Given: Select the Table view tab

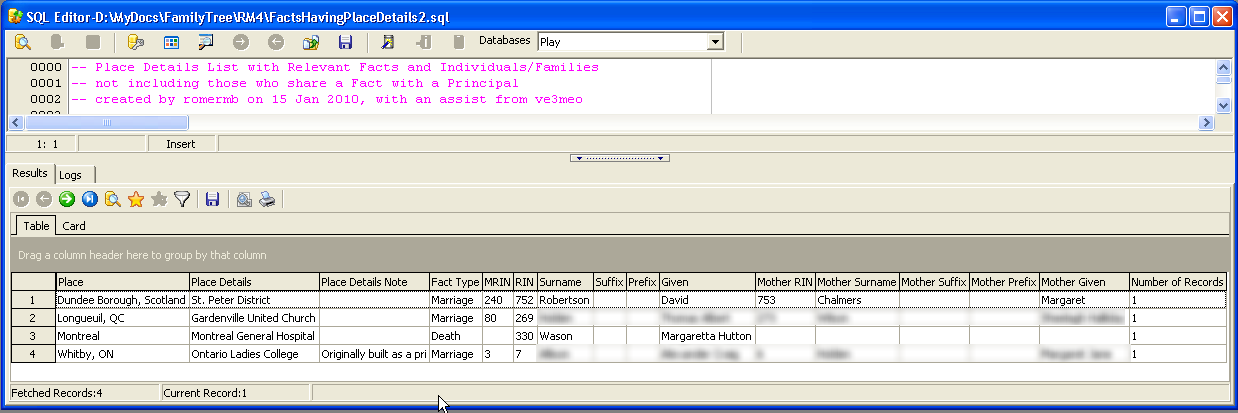Looking at the screenshot, I should point(36,226).
